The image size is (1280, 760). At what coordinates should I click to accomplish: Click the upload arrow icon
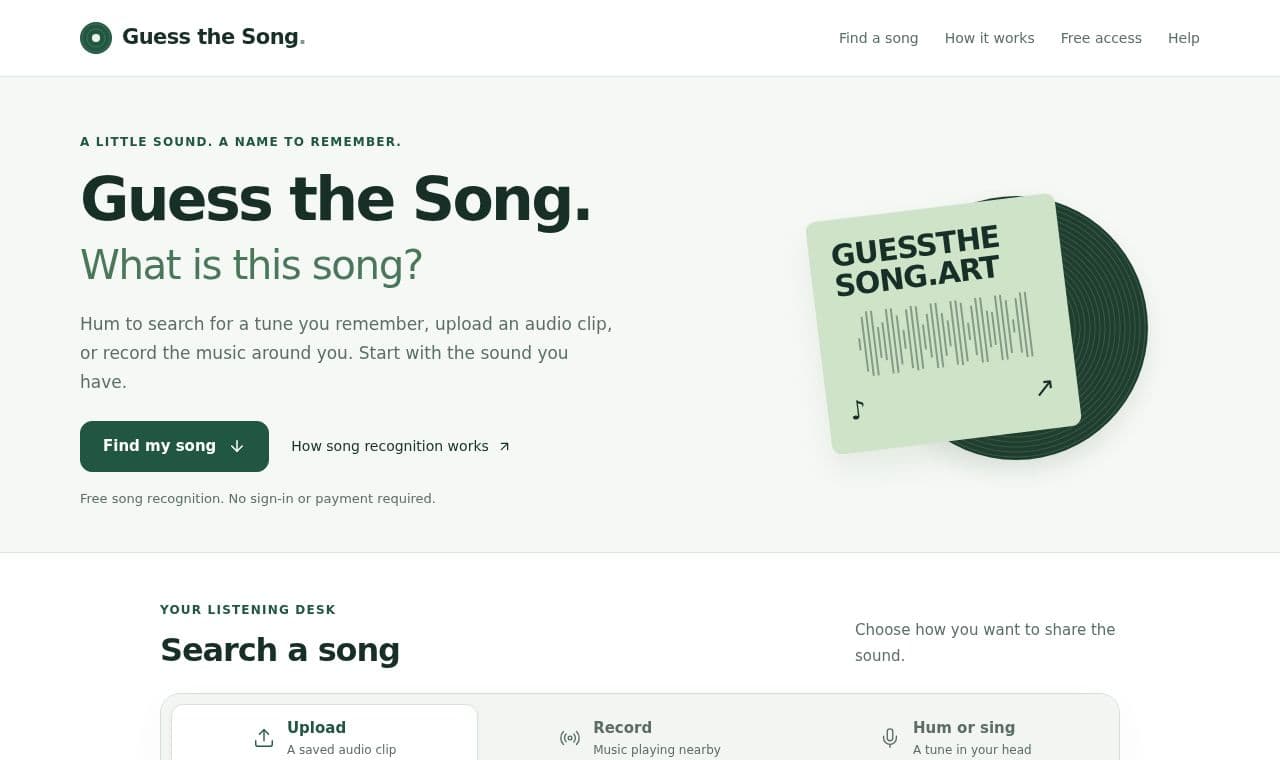[264, 738]
